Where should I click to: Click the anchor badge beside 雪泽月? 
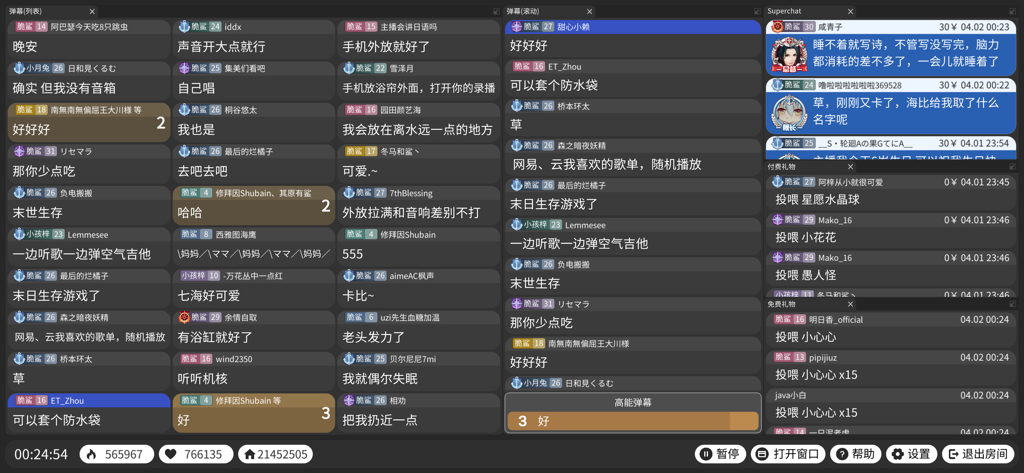[x=349, y=68]
